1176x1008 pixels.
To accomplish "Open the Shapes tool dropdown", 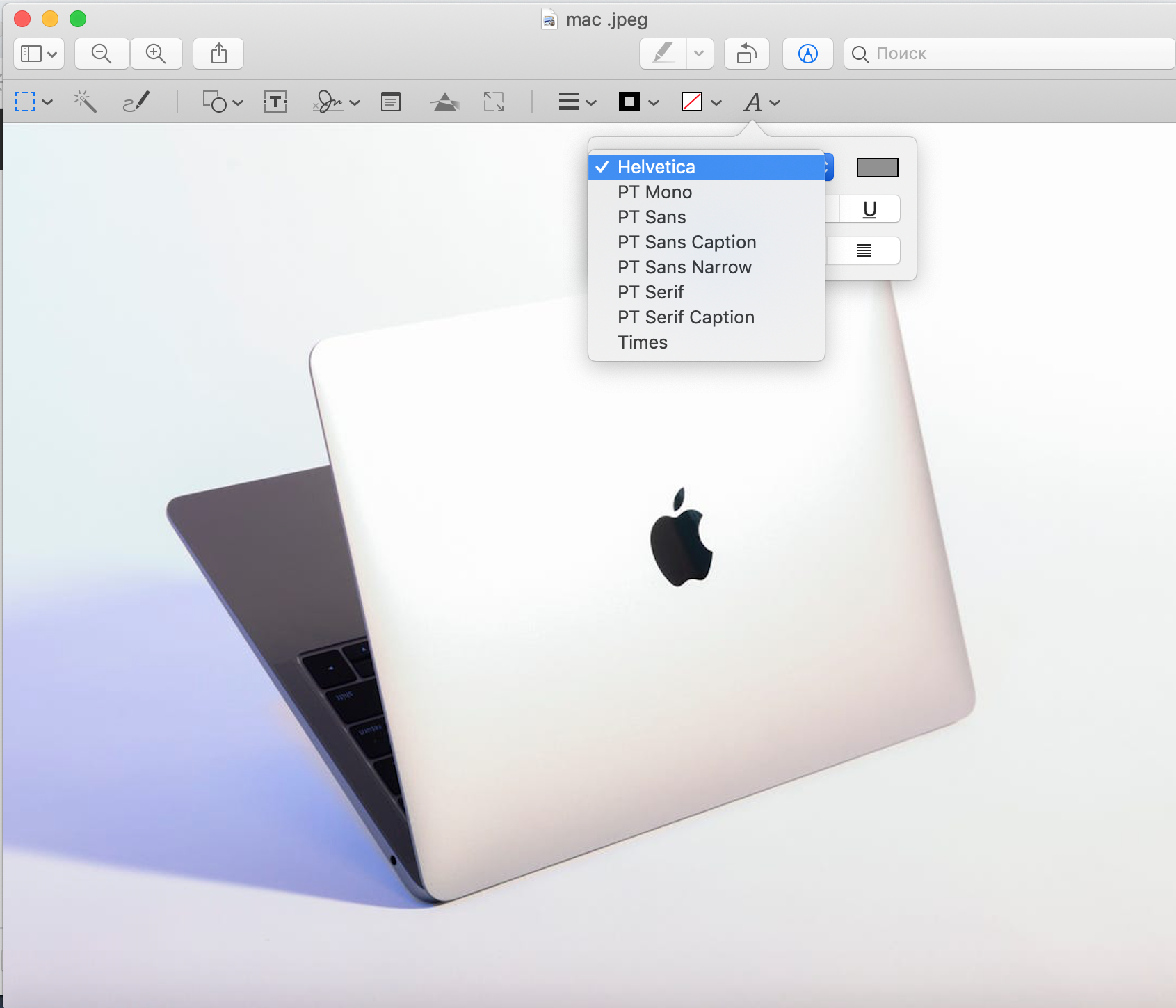I will tap(223, 102).
